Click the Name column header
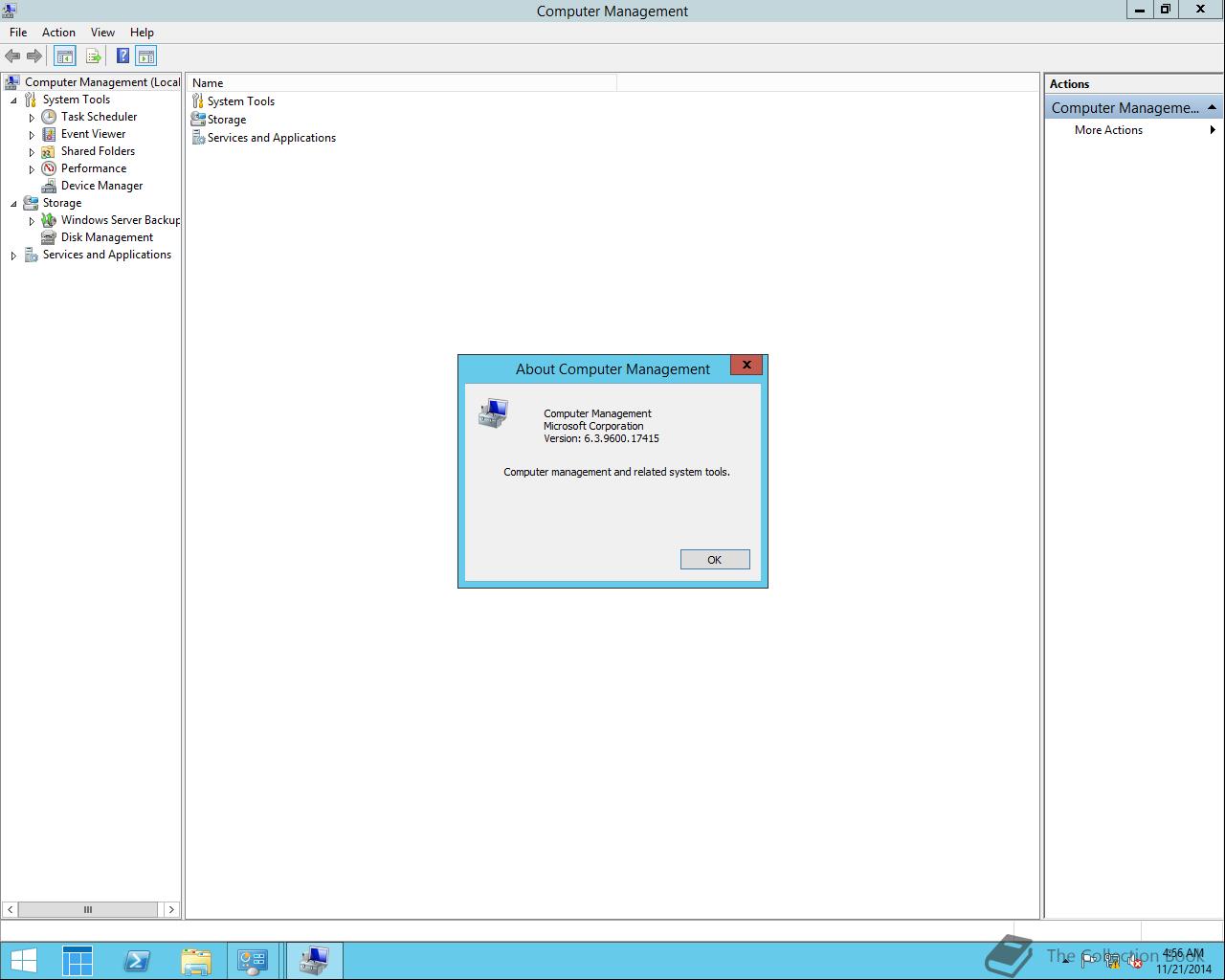Screen dimensions: 1225x980 402,83
